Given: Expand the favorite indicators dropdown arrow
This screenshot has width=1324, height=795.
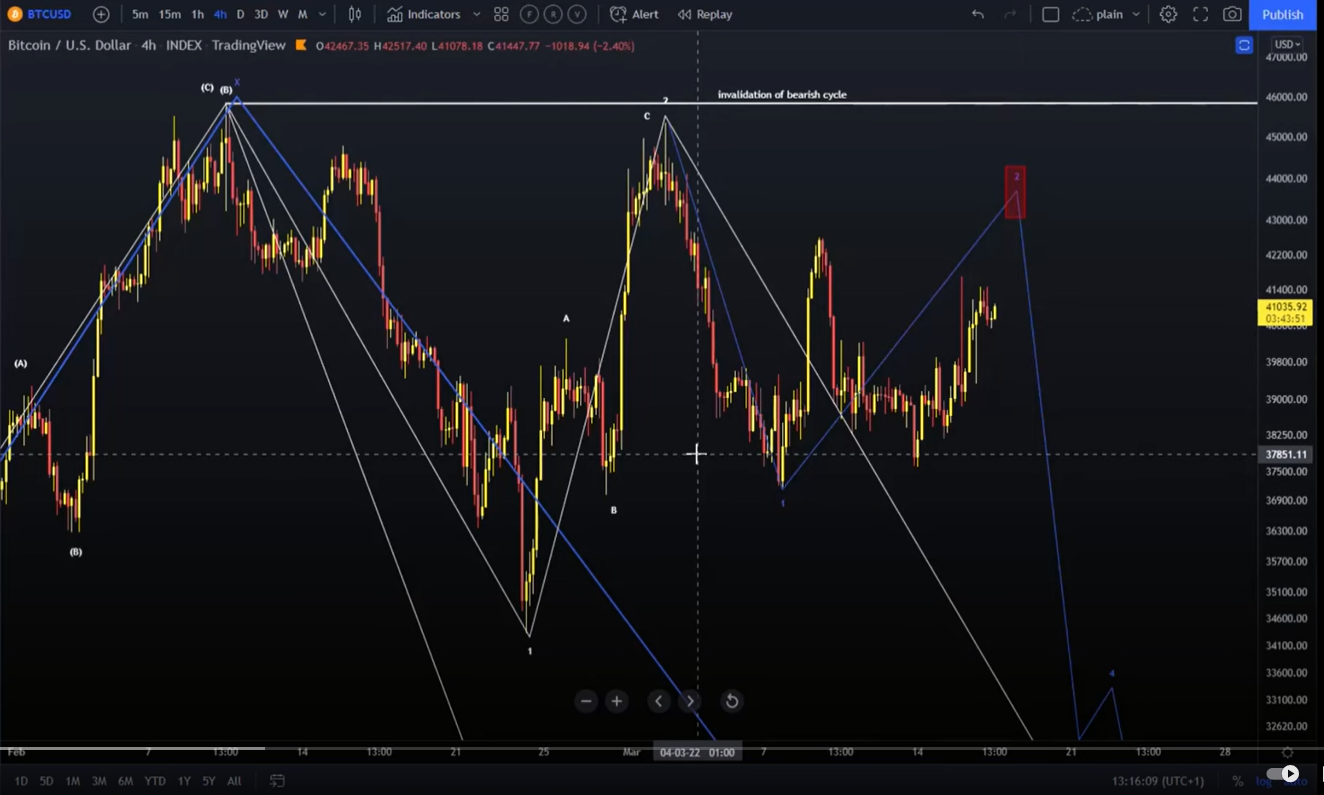Looking at the screenshot, I should (x=476, y=14).
